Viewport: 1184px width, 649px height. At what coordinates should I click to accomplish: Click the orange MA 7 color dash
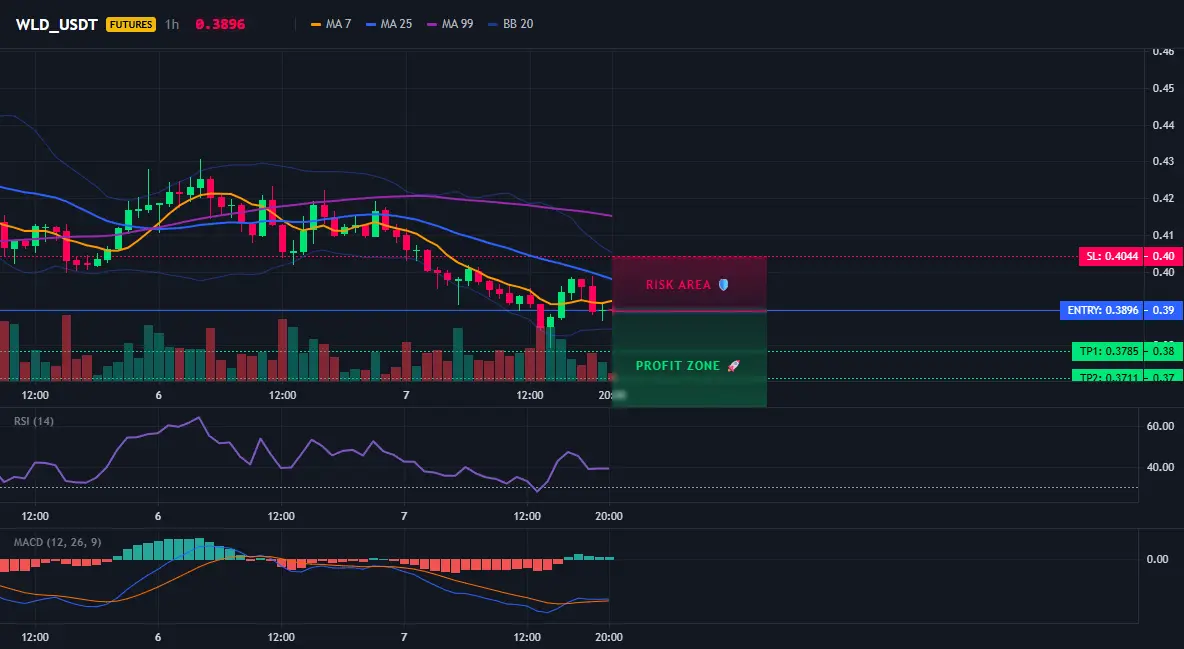tap(316, 24)
